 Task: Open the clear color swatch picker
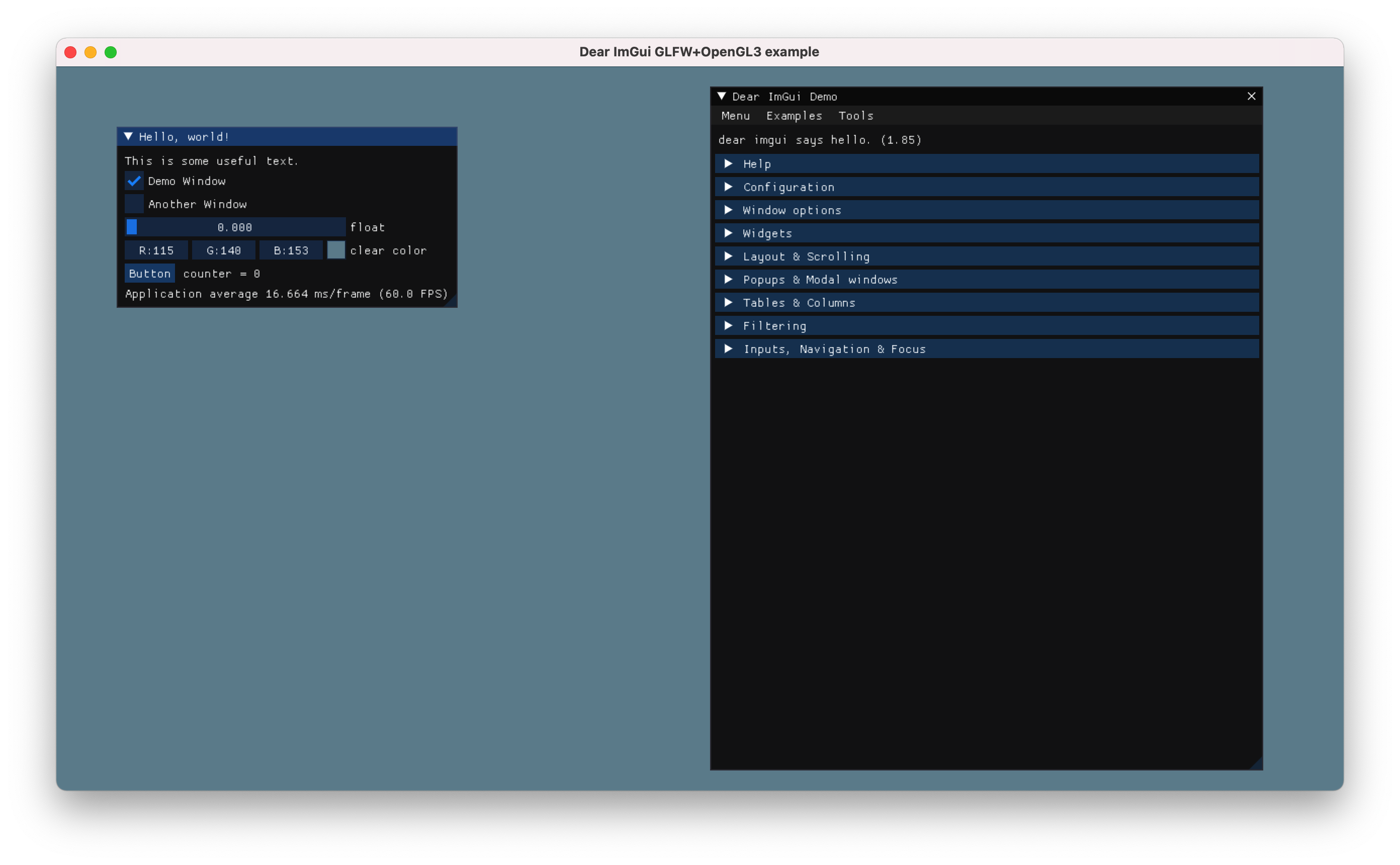point(336,250)
